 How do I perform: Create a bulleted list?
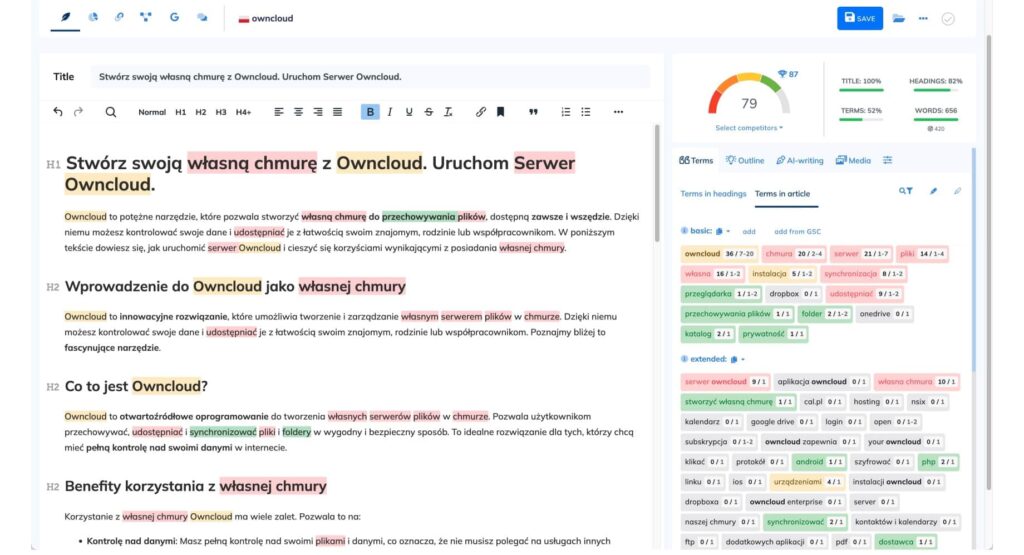click(586, 112)
